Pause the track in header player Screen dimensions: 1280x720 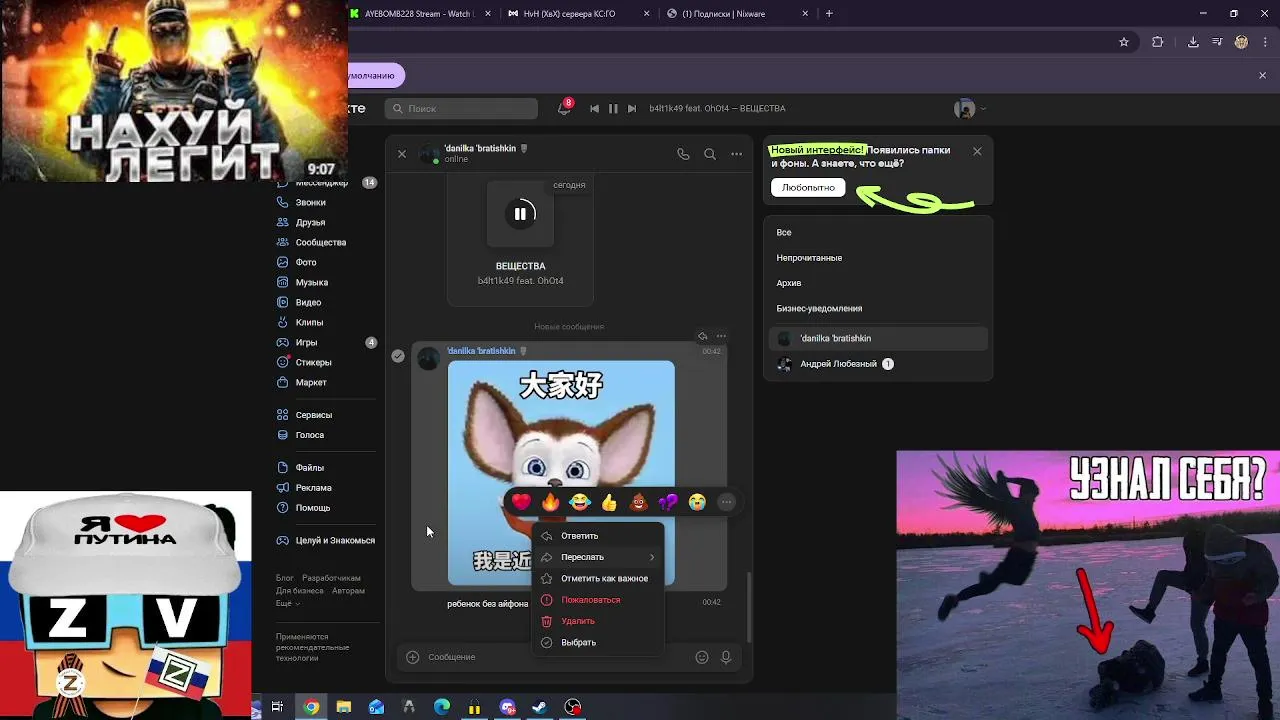(613, 108)
